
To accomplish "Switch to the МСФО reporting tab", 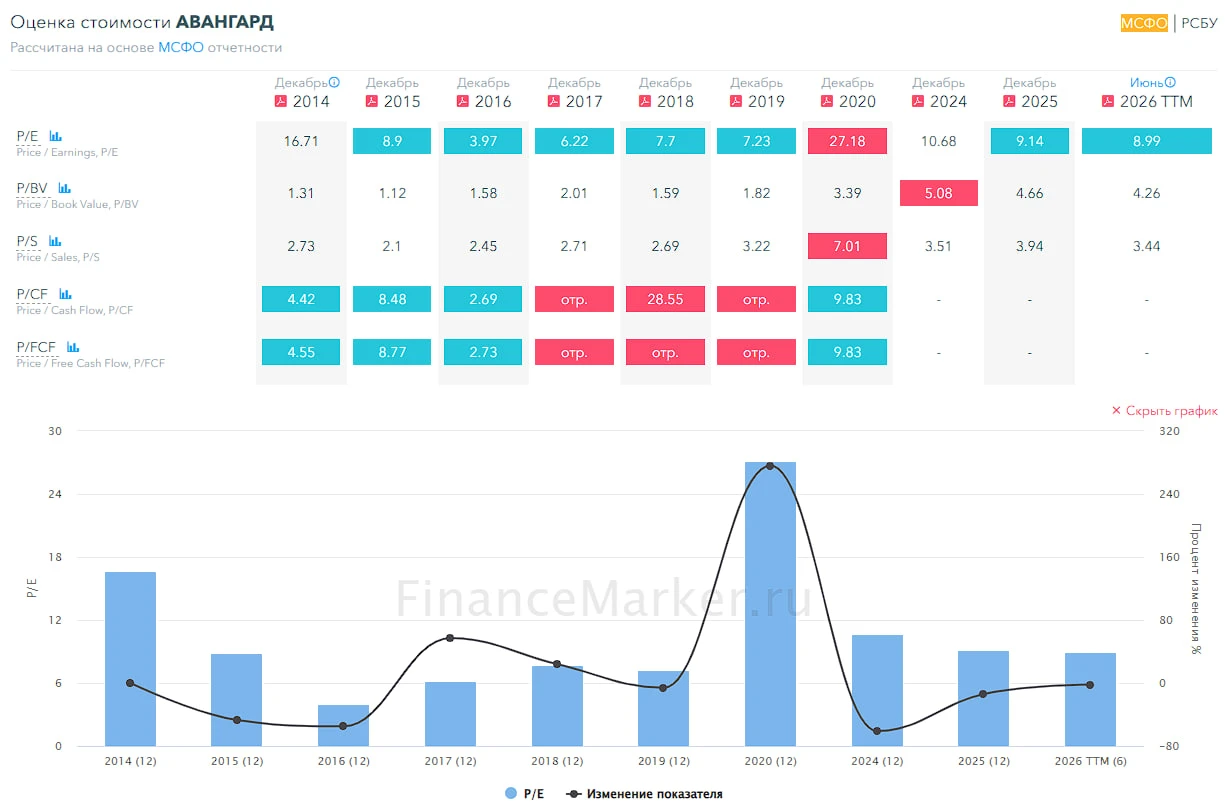I will pyautogui.click(x=1144, y=23).
